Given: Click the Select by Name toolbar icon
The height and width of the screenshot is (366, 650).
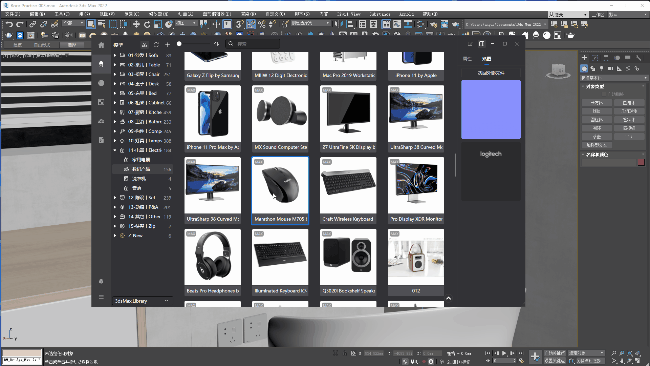Looking at the screenshot, I should [x=102, y=24].
